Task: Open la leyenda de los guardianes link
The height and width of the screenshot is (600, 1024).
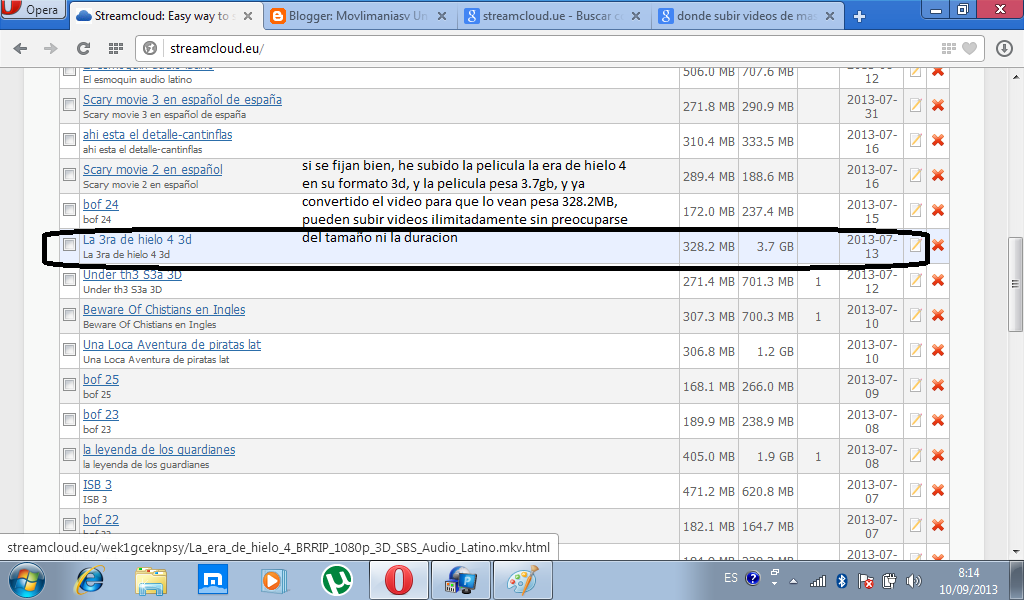Action: point(159,449)
